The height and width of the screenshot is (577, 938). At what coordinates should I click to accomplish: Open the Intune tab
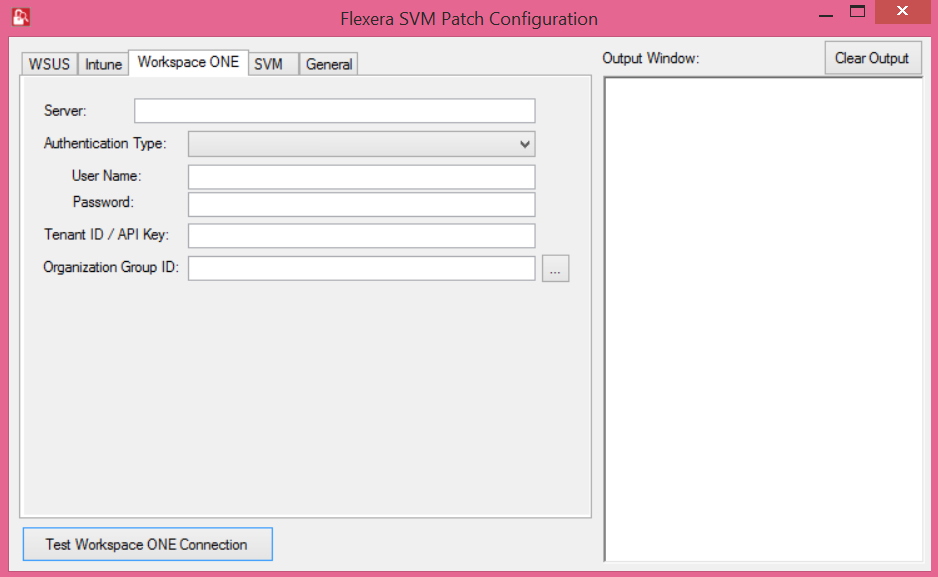click(x=103, y=64)
